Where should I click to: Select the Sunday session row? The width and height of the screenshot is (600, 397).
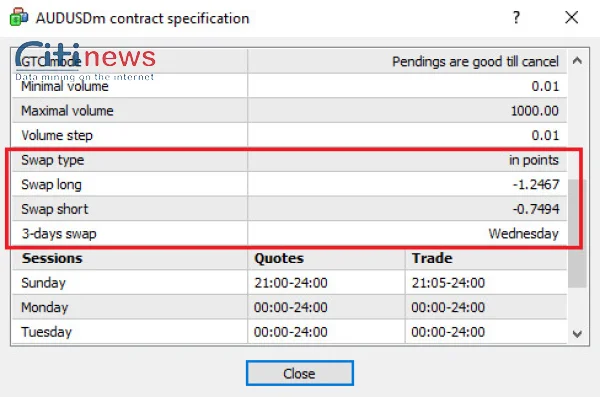(x=290, y=283)
